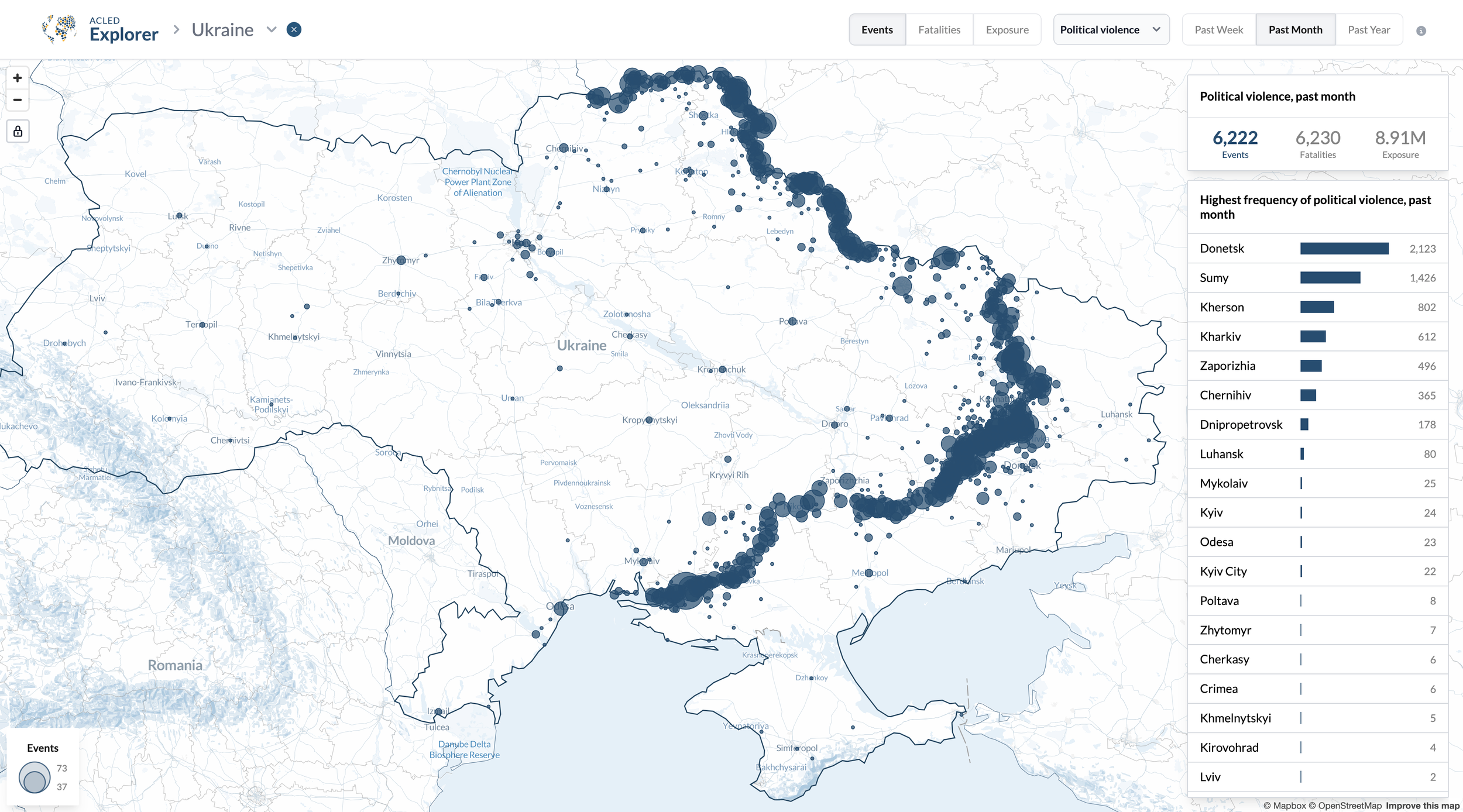Click breadcrumb arrow next to Explorer
1463x812 pixels.
pyautogui.click(x=176, y=29)
